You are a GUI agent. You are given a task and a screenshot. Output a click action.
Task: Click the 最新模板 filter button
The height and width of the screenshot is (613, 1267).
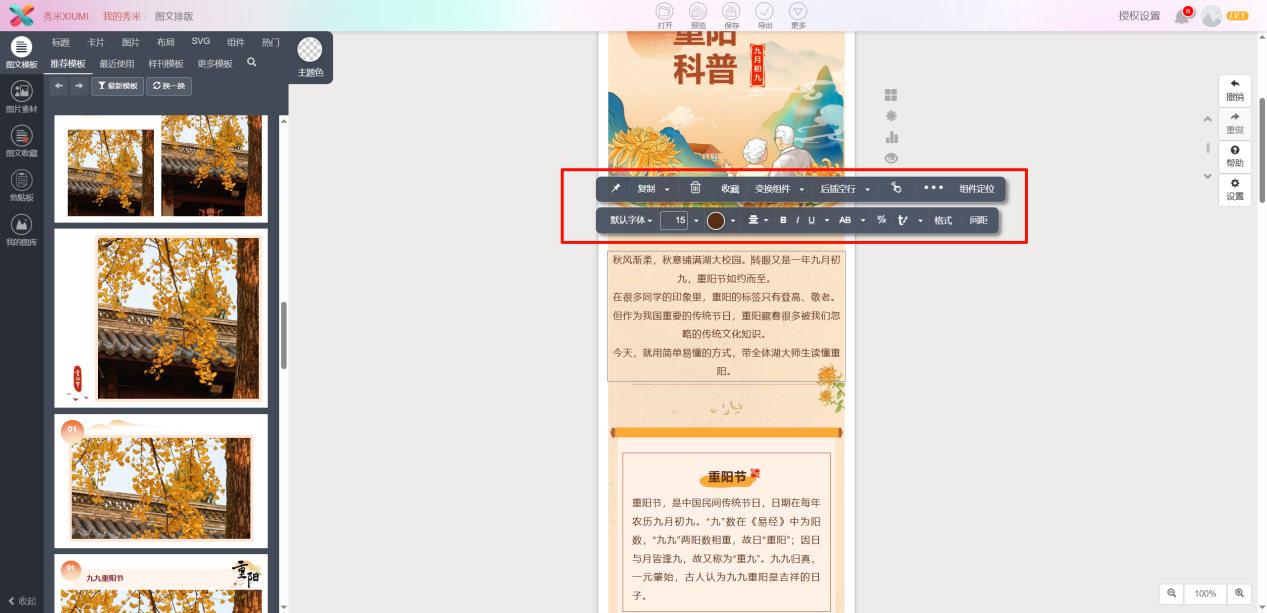click(118, 86)
